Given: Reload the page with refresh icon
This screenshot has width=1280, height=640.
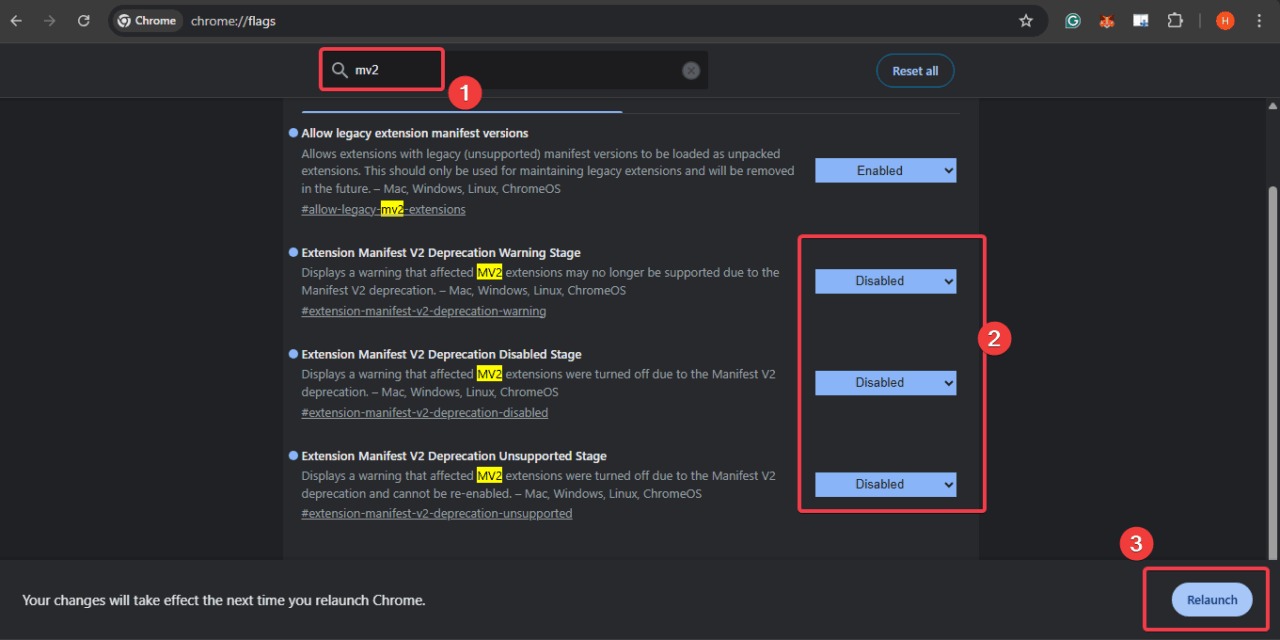Looking at the screenshot, I should point(84,21).
